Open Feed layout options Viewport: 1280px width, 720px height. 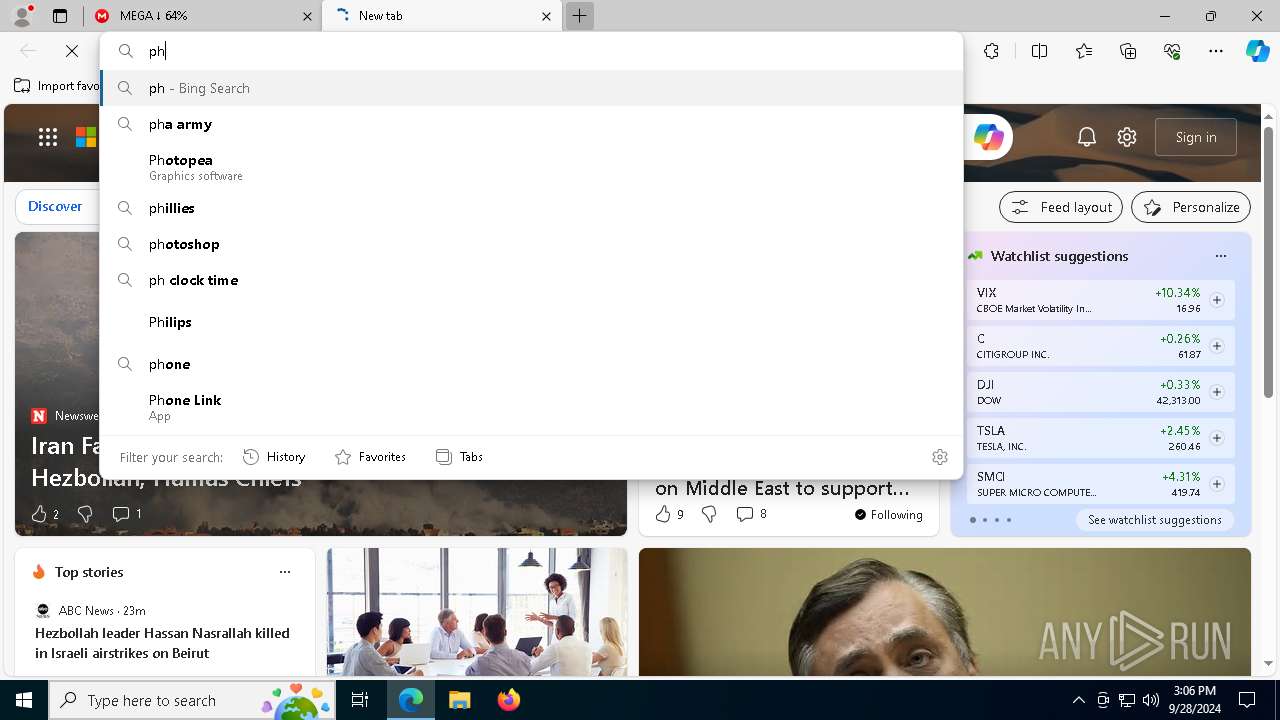(1061, 207)
